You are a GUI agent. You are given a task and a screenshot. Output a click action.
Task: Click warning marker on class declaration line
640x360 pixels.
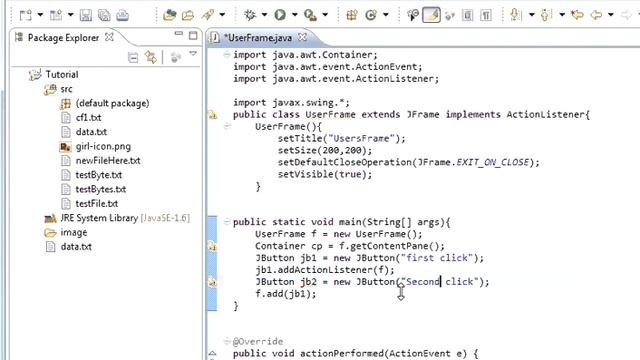click(x=213, y=115)
